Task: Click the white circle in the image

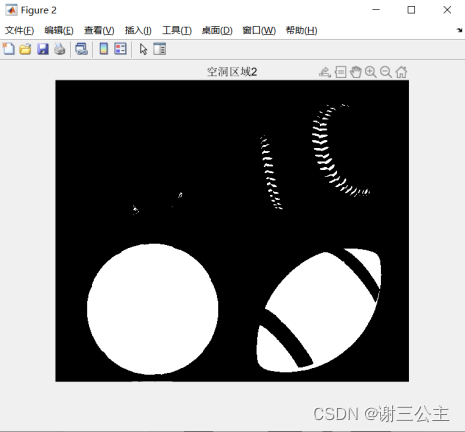Action: click(153, 309)
